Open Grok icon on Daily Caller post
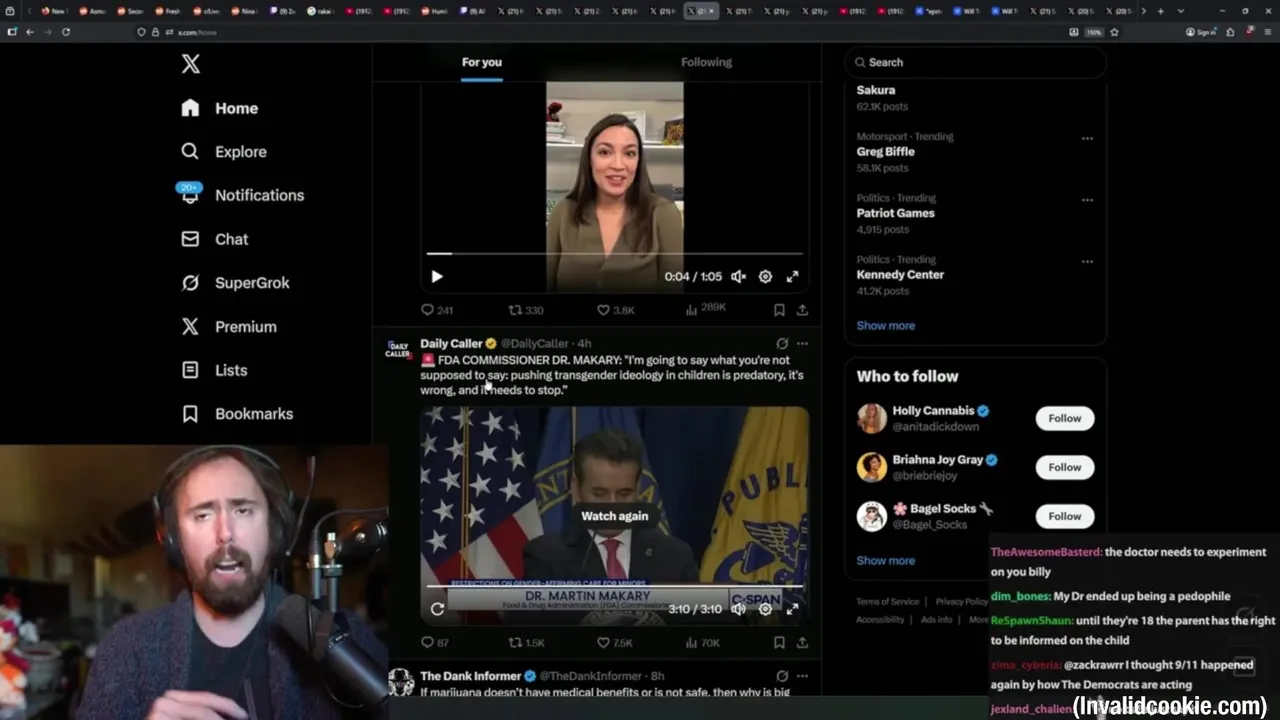 tap(782, 343)
